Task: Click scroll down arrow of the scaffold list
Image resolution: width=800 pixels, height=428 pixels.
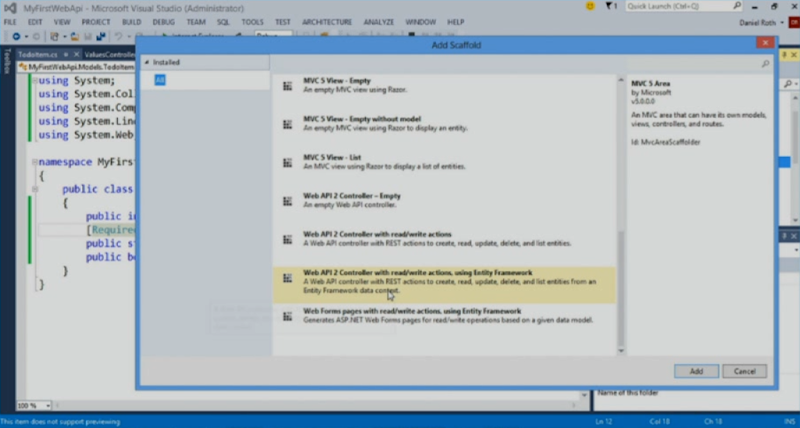Action: [x=620, y=350]
